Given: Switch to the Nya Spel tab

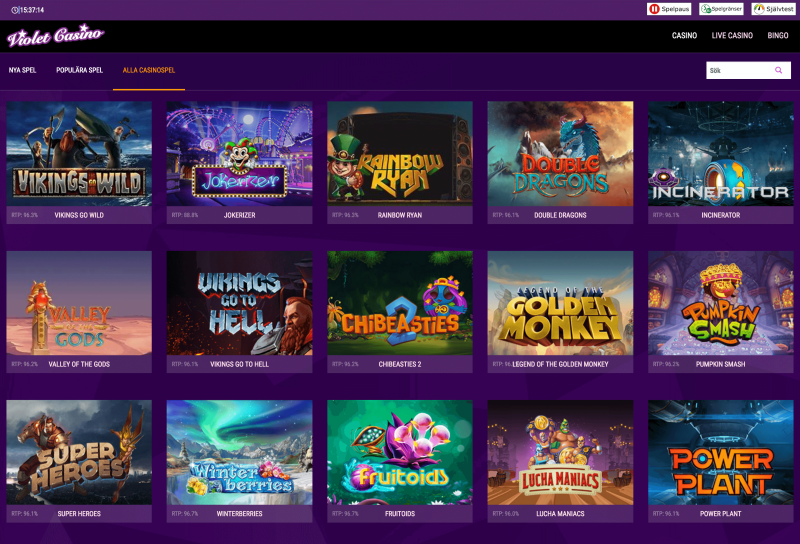Looking at the screenshot, I should (x=22, y=70).
